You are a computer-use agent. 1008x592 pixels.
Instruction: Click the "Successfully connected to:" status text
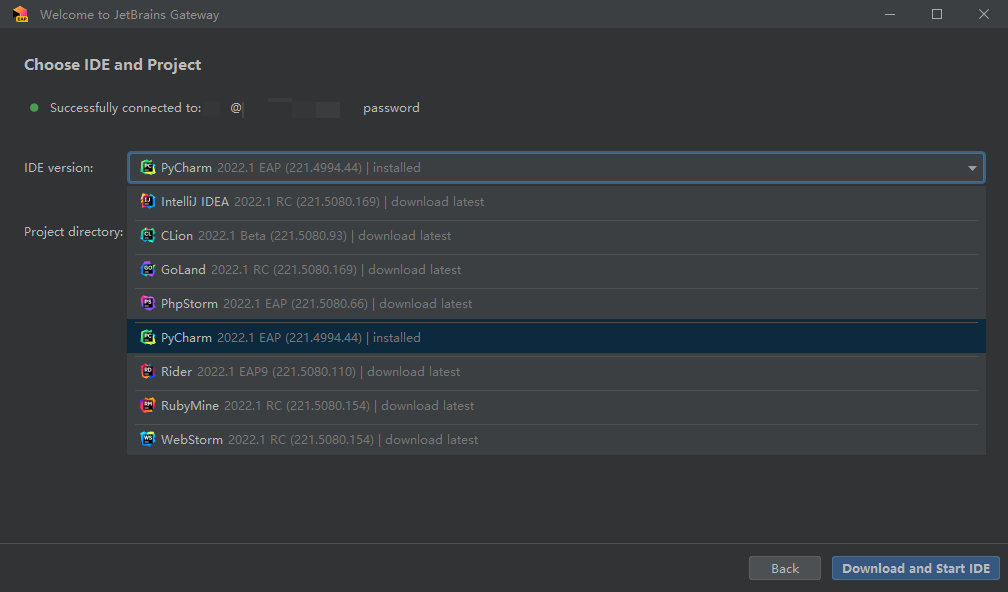point(125,108)
